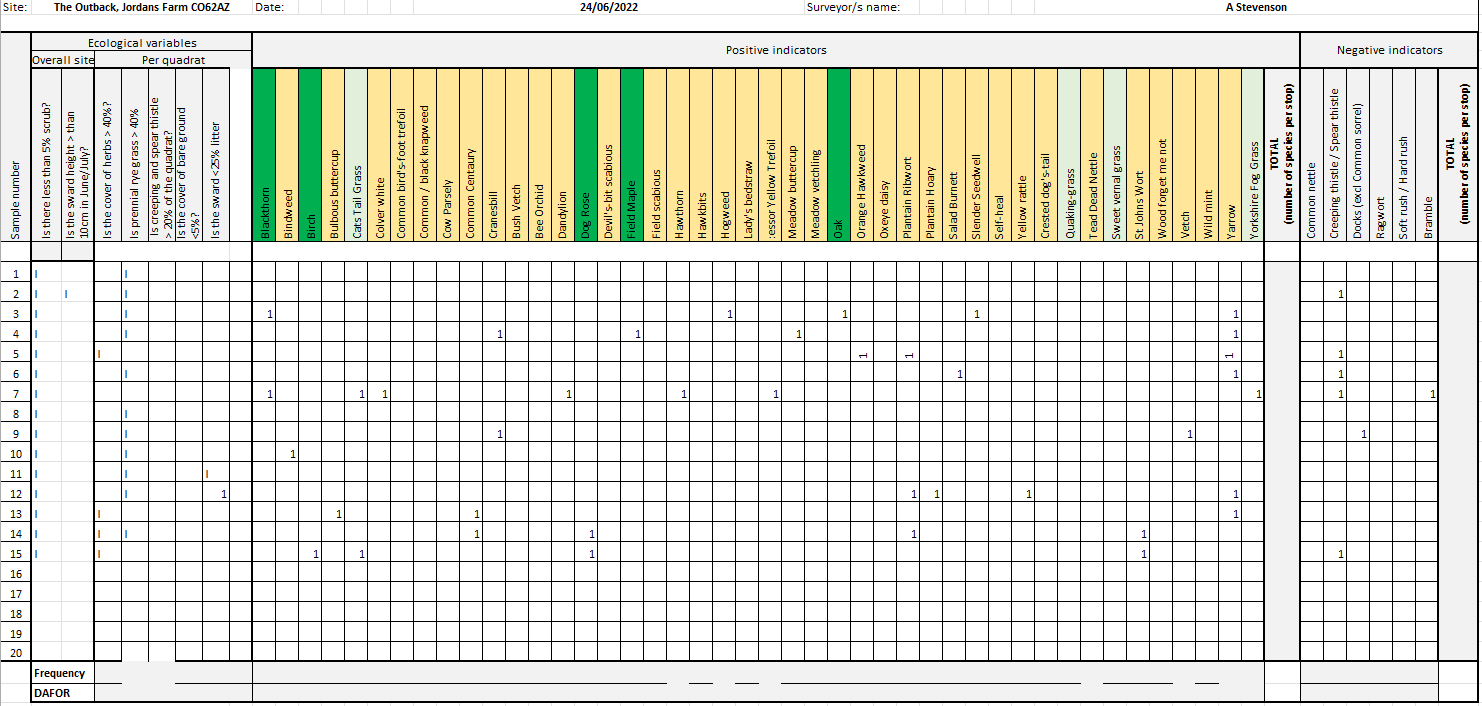Select sample number 16 row label
This screenshot has width=1482, height=706.
(x=15, y=573)
